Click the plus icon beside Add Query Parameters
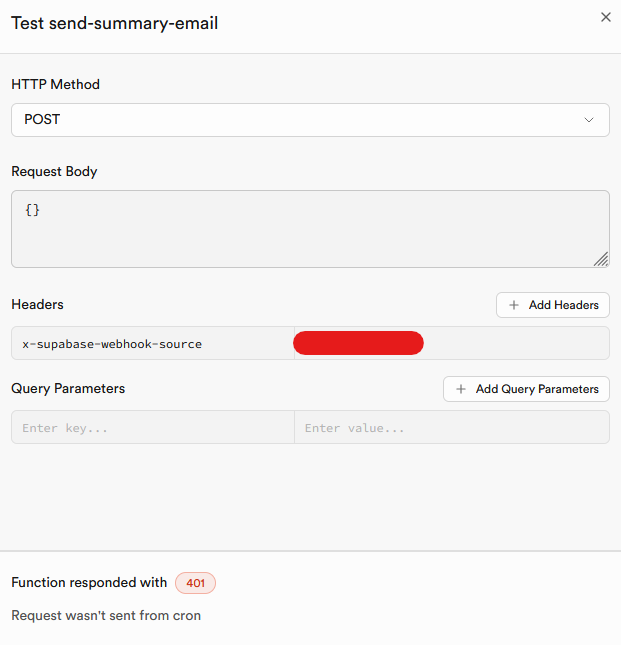The image size is (621, 645). pos(461,389)
